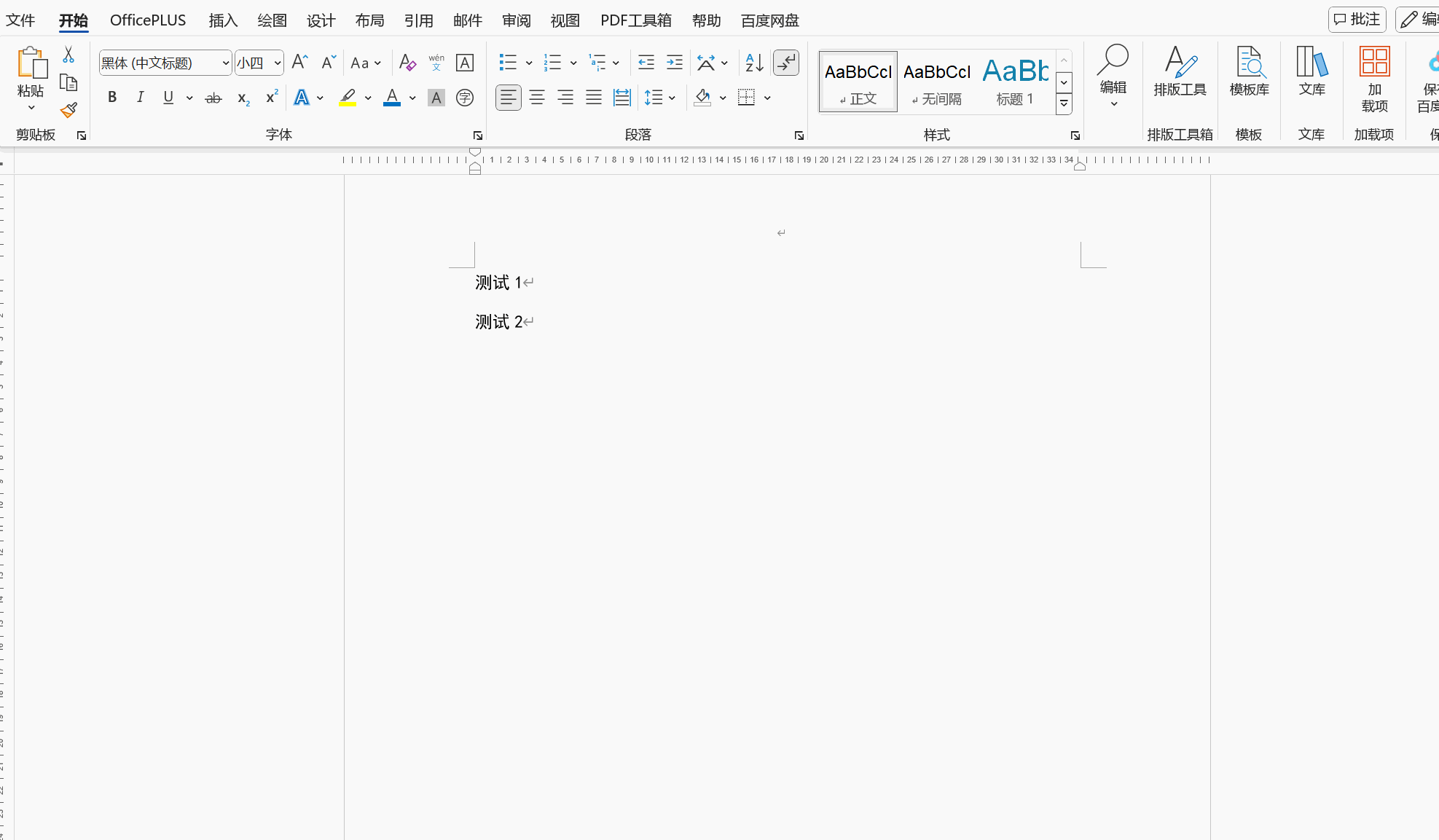1439x840 pixels.
Task: Open the 插入 ribbon tab
Action: [x=223, y=20]
